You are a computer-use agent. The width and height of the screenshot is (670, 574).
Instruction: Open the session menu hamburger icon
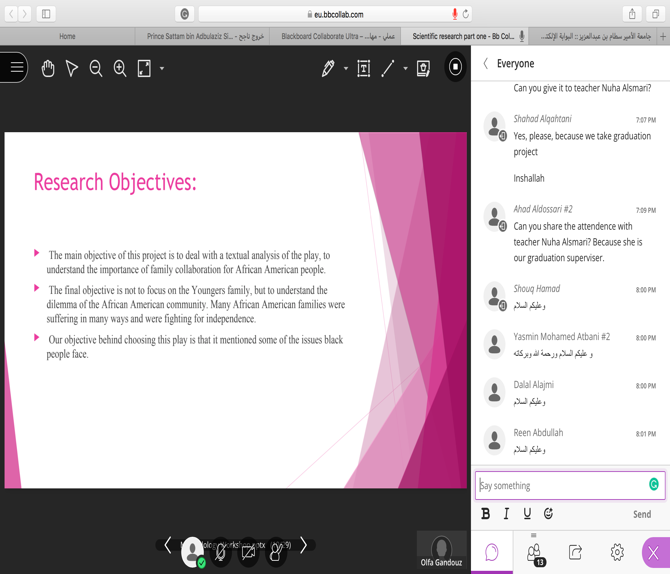(16, 68)
